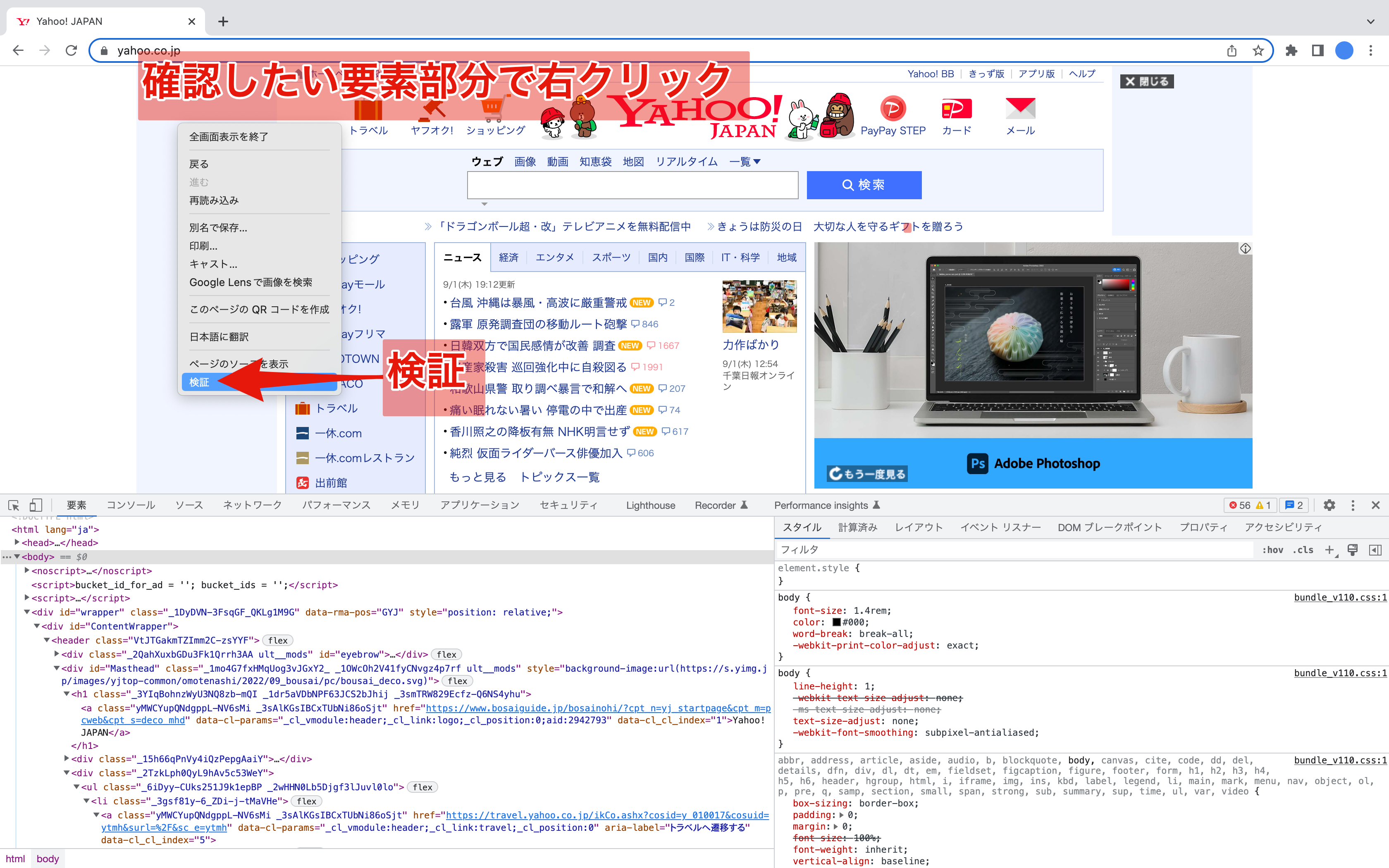Click the トラベル suitcase icon in sidebar
Image resolution: width=1389 pixels, height=868 pixels.
pos(303,408)
